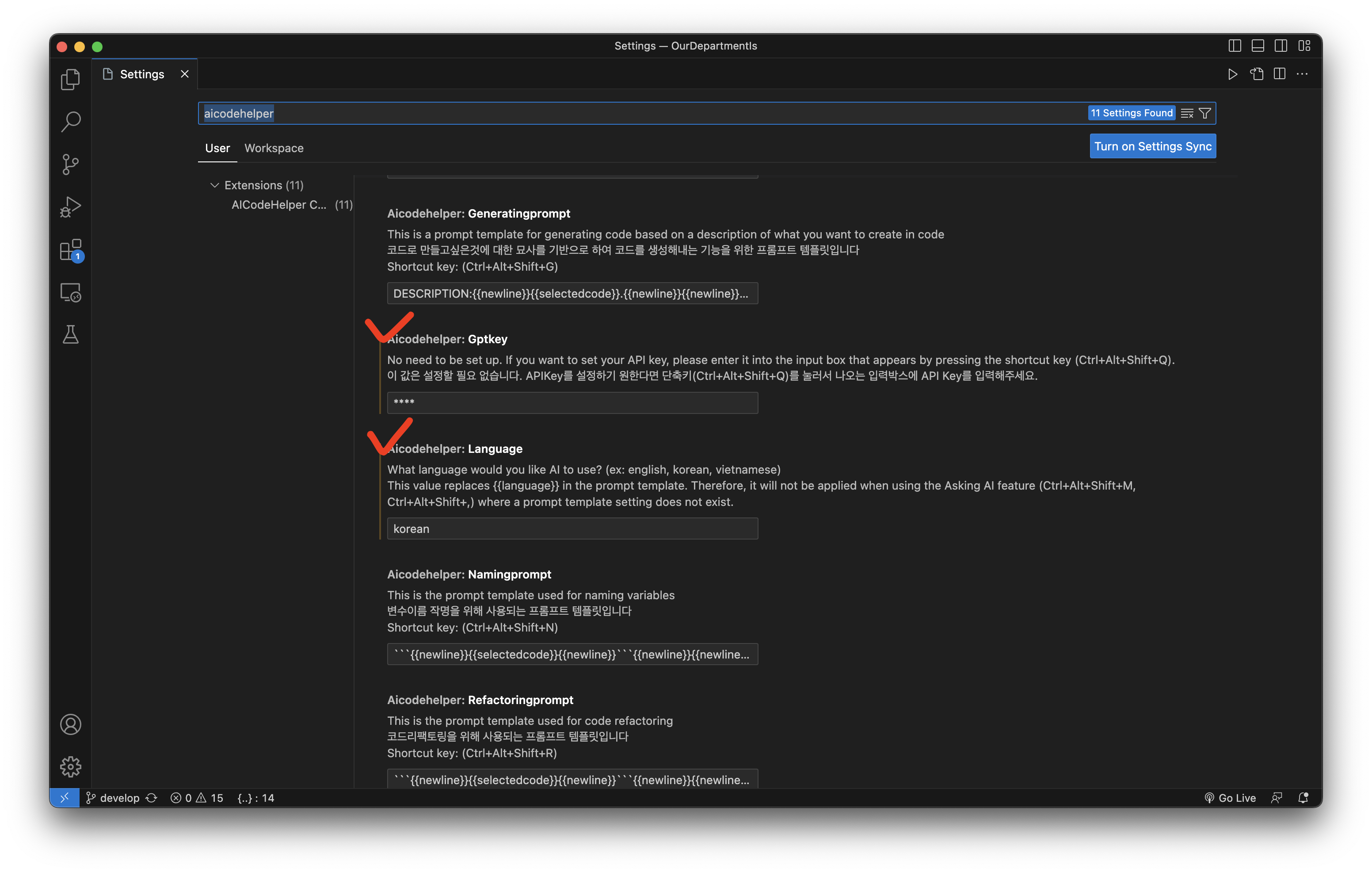The height and width of the screenshot is (873, 1372).
Task: Open the Source Control view
Action: (70, 164)
